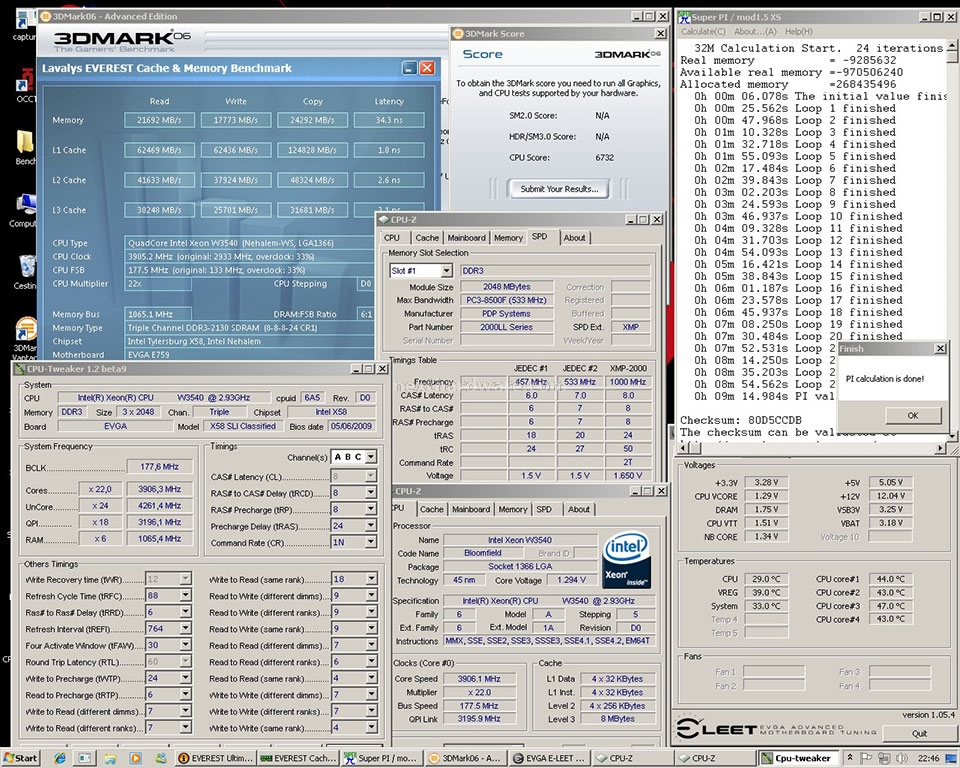The image size is (960, 768).
Task: Click the 3DMark06 title bar icon
Action: coord(45,17)
